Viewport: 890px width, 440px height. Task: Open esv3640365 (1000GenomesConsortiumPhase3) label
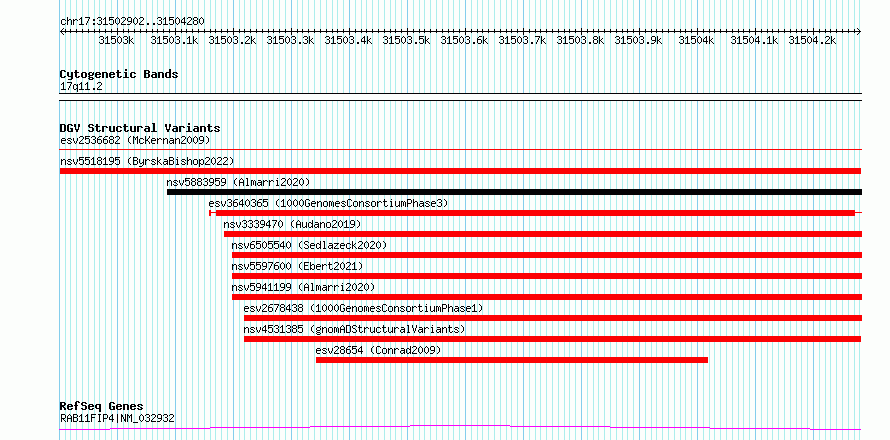[x=328, y=203]
